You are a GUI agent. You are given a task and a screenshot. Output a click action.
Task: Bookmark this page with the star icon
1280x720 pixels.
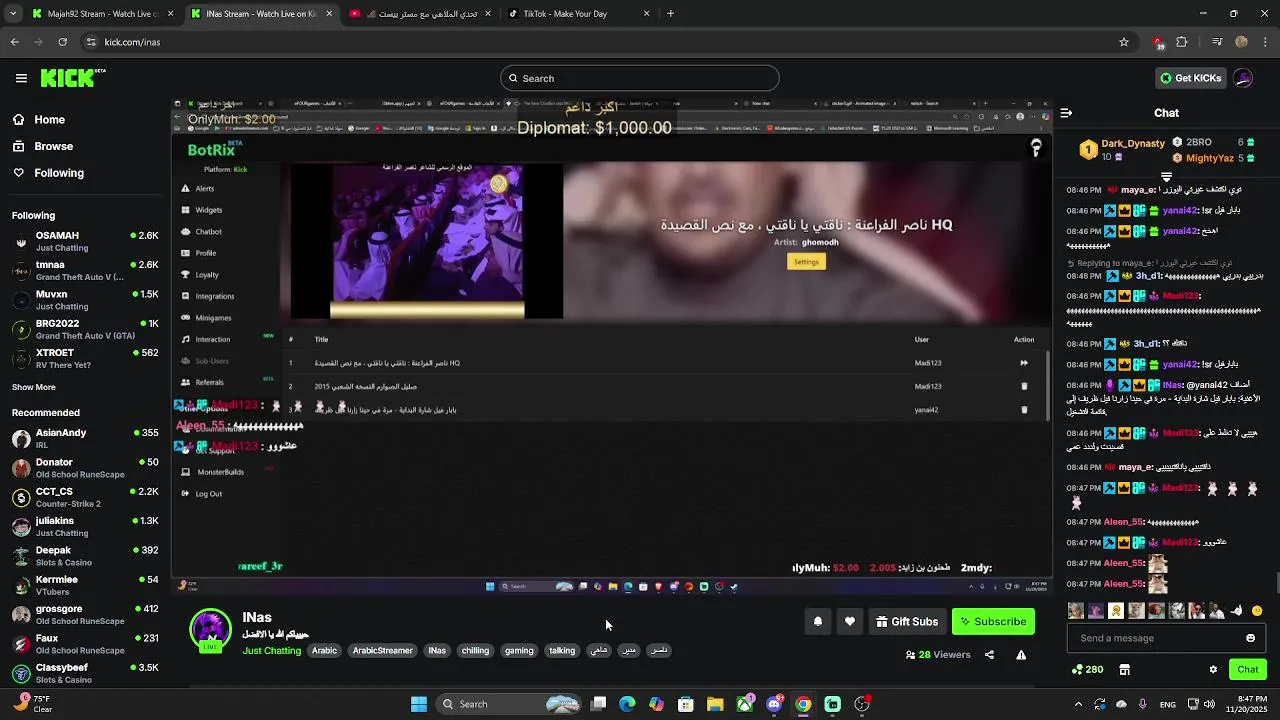(1124, 42)
